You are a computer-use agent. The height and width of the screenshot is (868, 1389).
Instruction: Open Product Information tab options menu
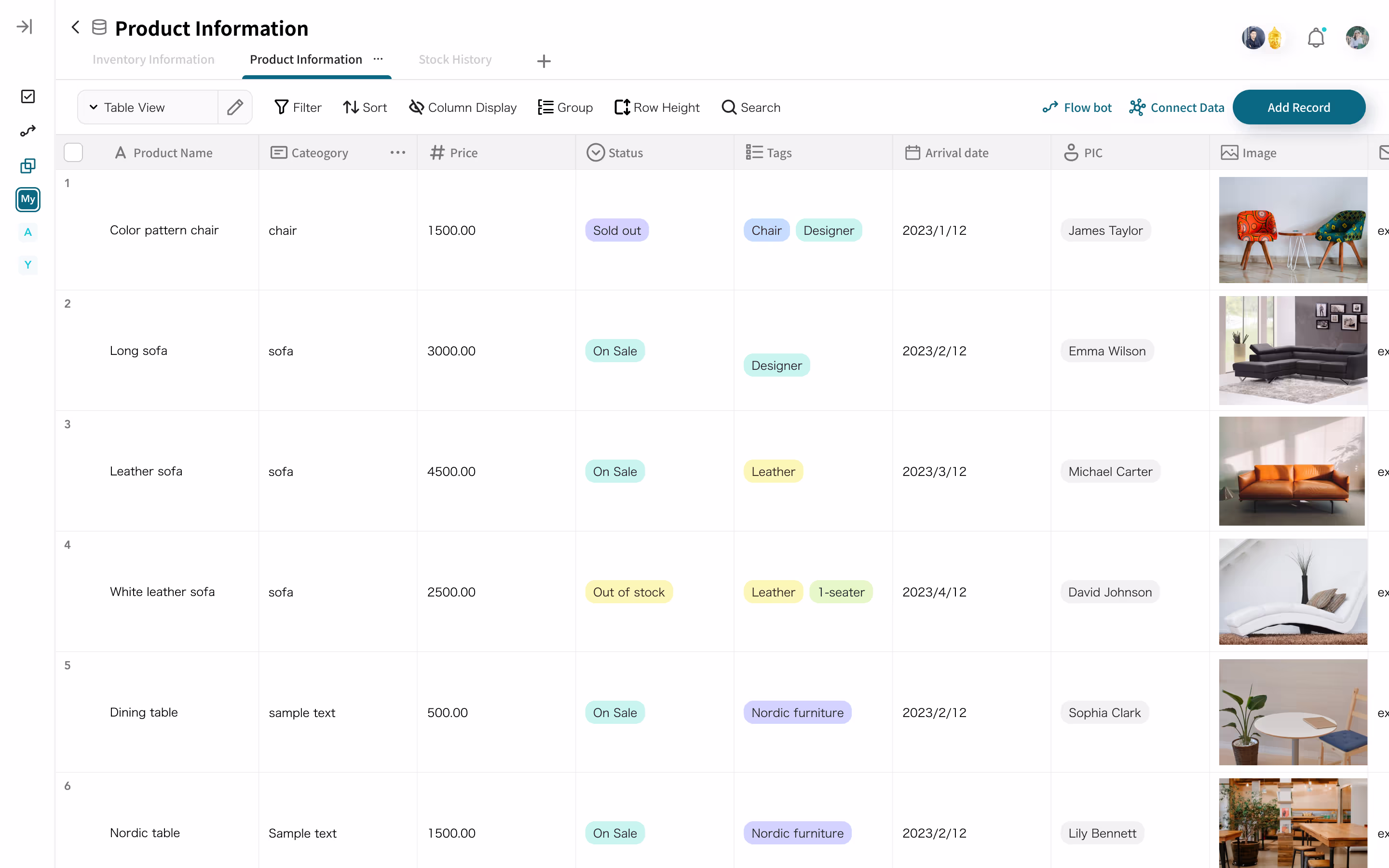pyautogui.click(x=378, y=59)
